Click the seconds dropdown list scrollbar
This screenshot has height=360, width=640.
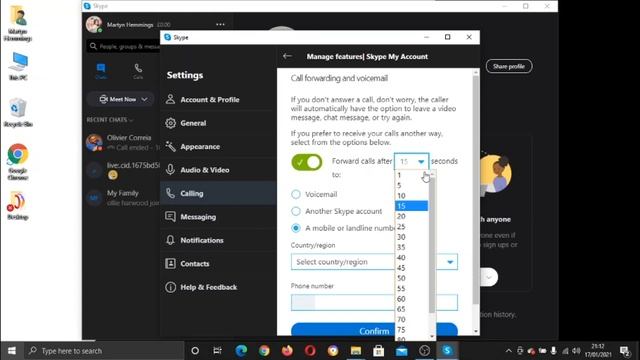pyautogui.click(x=432, y=245)
